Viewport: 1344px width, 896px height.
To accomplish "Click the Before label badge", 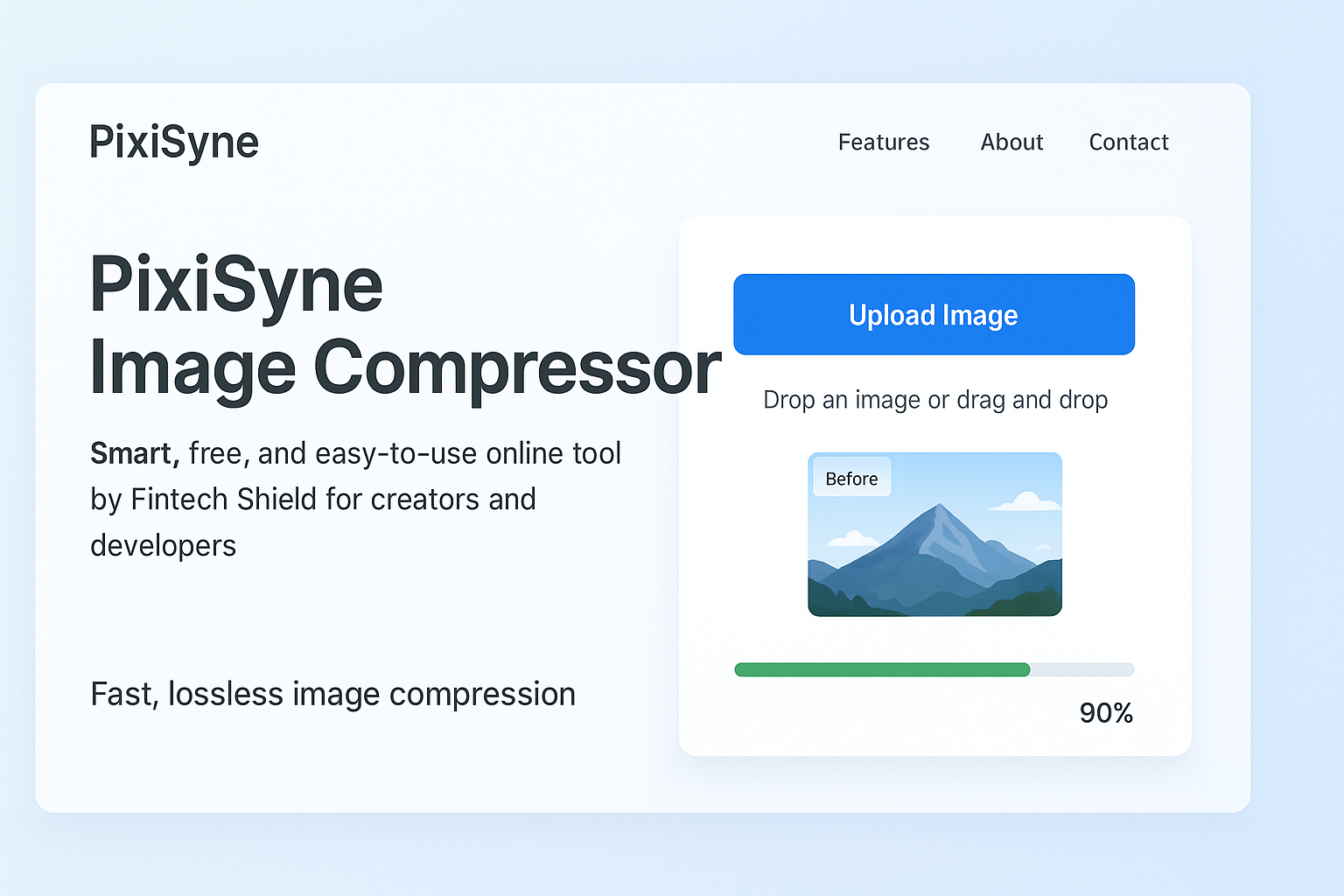I will [x=850, y=478].
